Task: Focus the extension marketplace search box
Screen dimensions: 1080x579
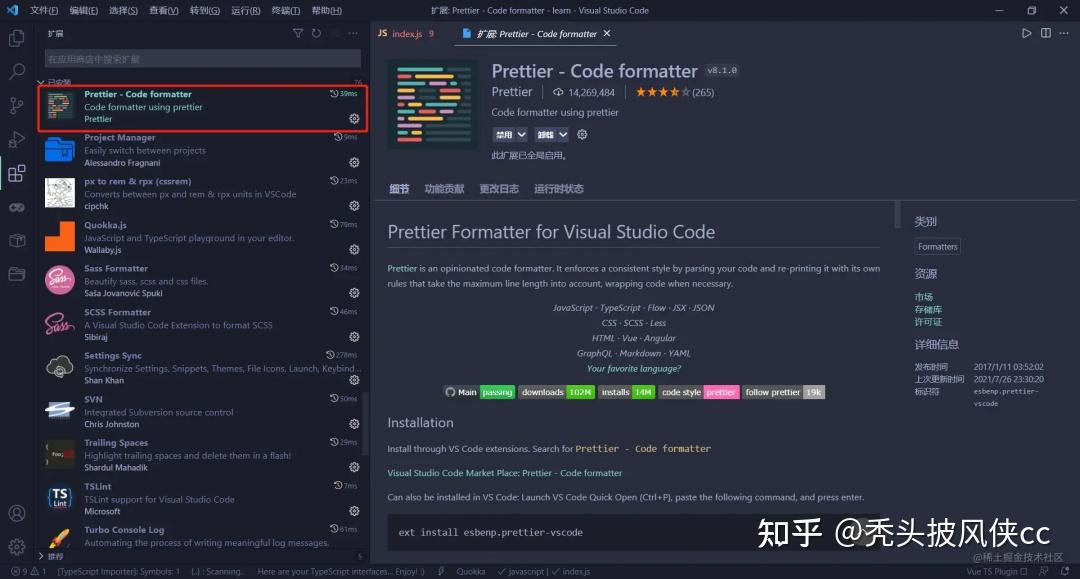Action: point(202,59)
